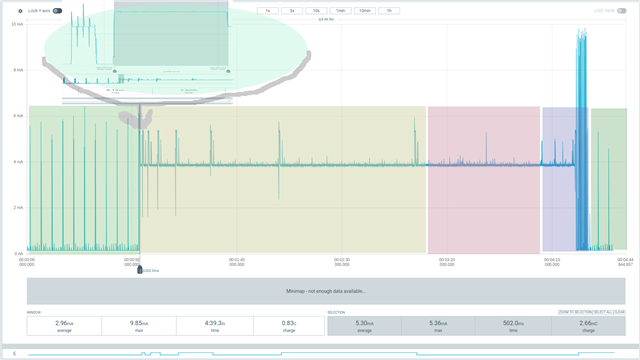Click the selection charge 2.66 mC box

588,326
